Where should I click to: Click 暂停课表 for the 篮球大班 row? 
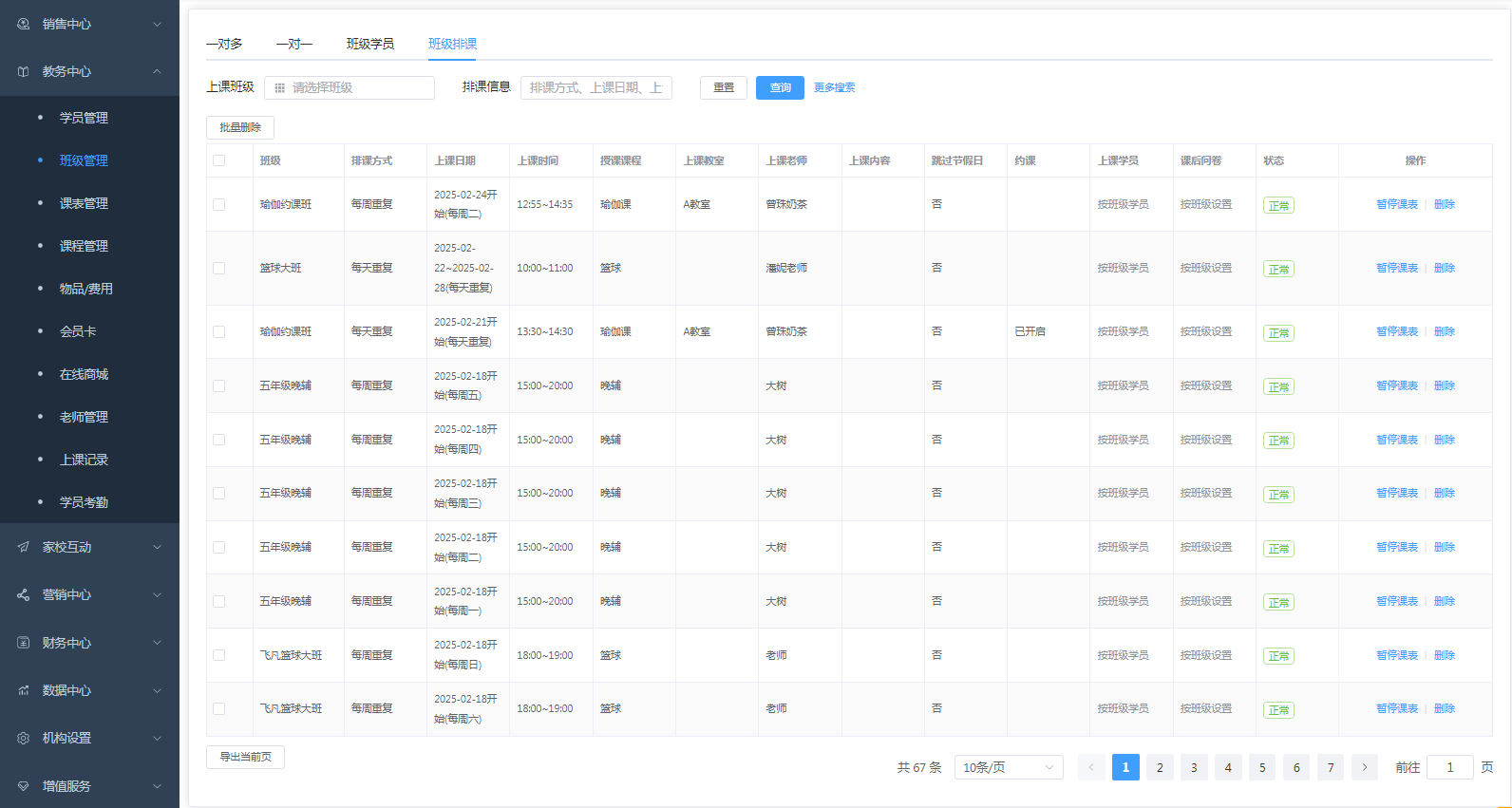click(1397, 268)
